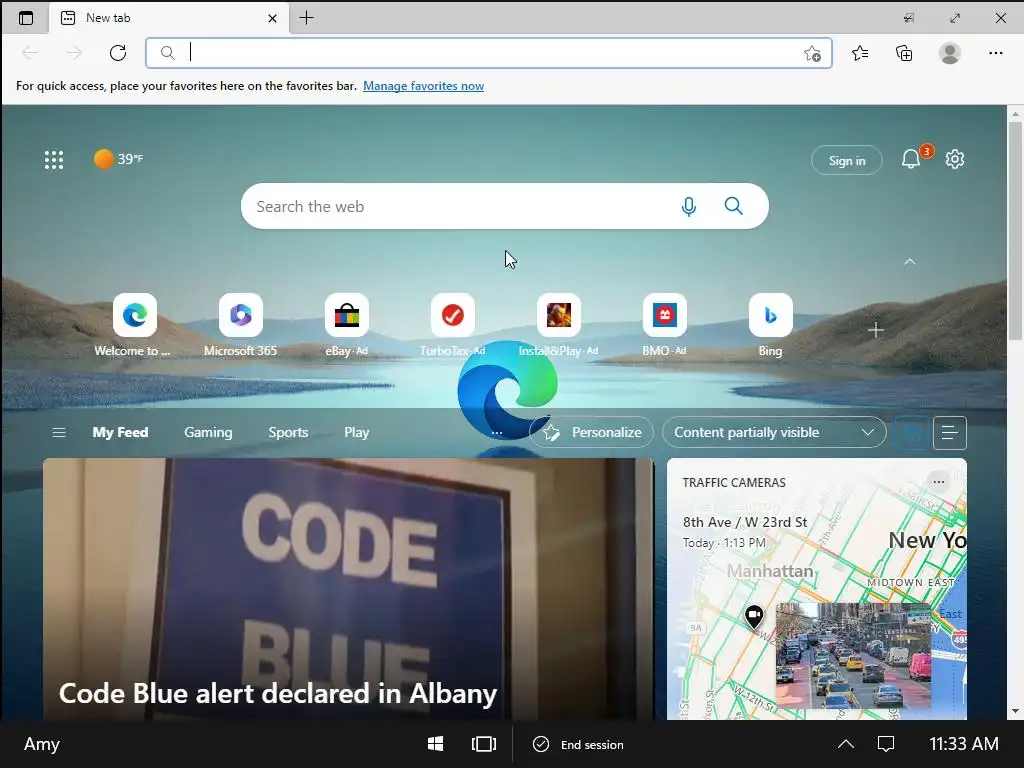Open the Collections icon
Image resolution: width=1024 pixels, height=768 pixels.
point(904,53)
